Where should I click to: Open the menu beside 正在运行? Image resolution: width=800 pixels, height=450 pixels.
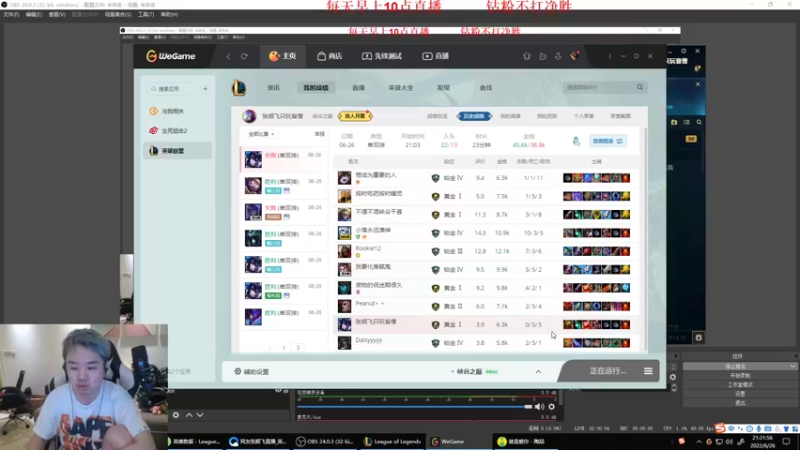tap(648, 371)
